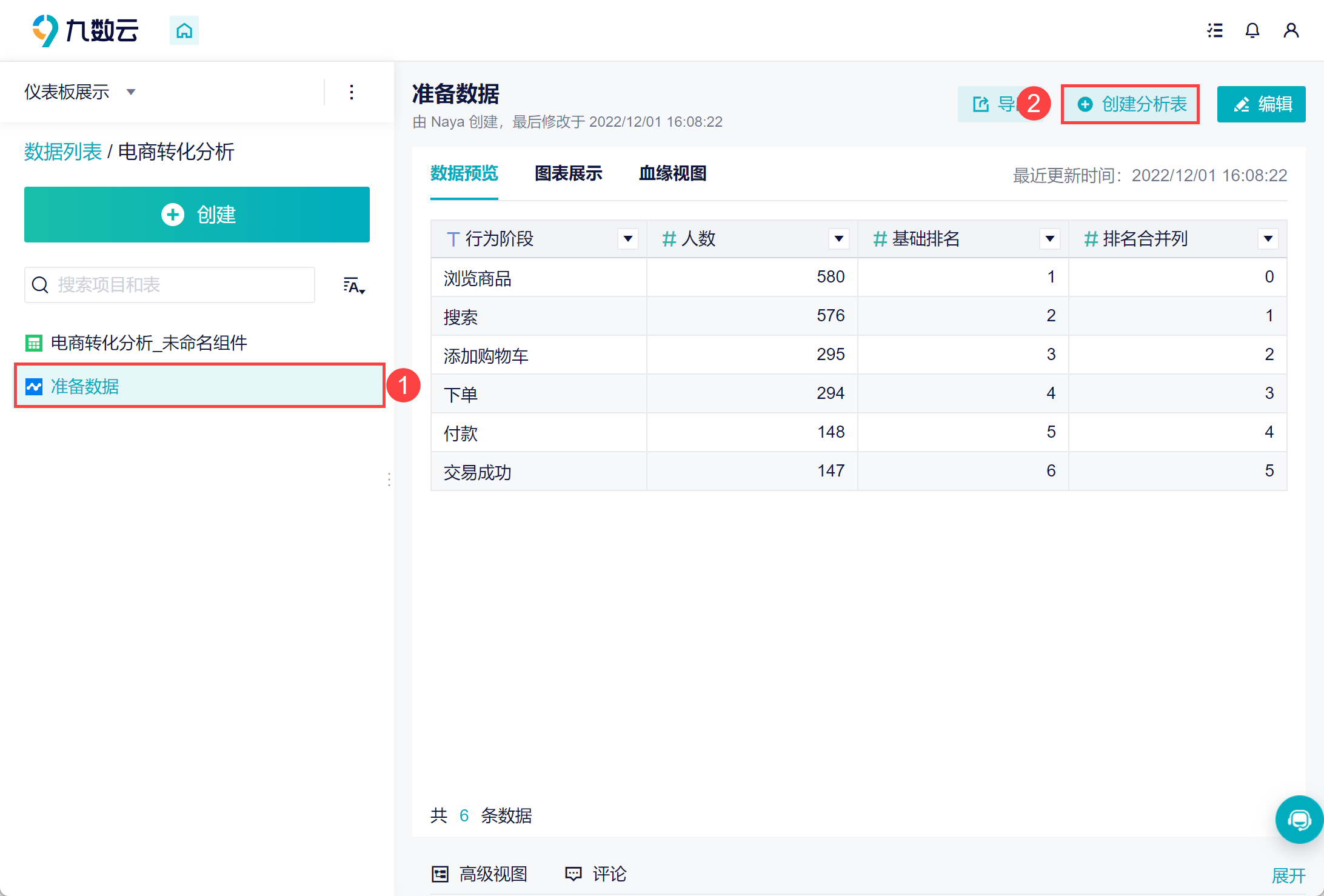Switch to 图表展示 tab

point(568,173)
